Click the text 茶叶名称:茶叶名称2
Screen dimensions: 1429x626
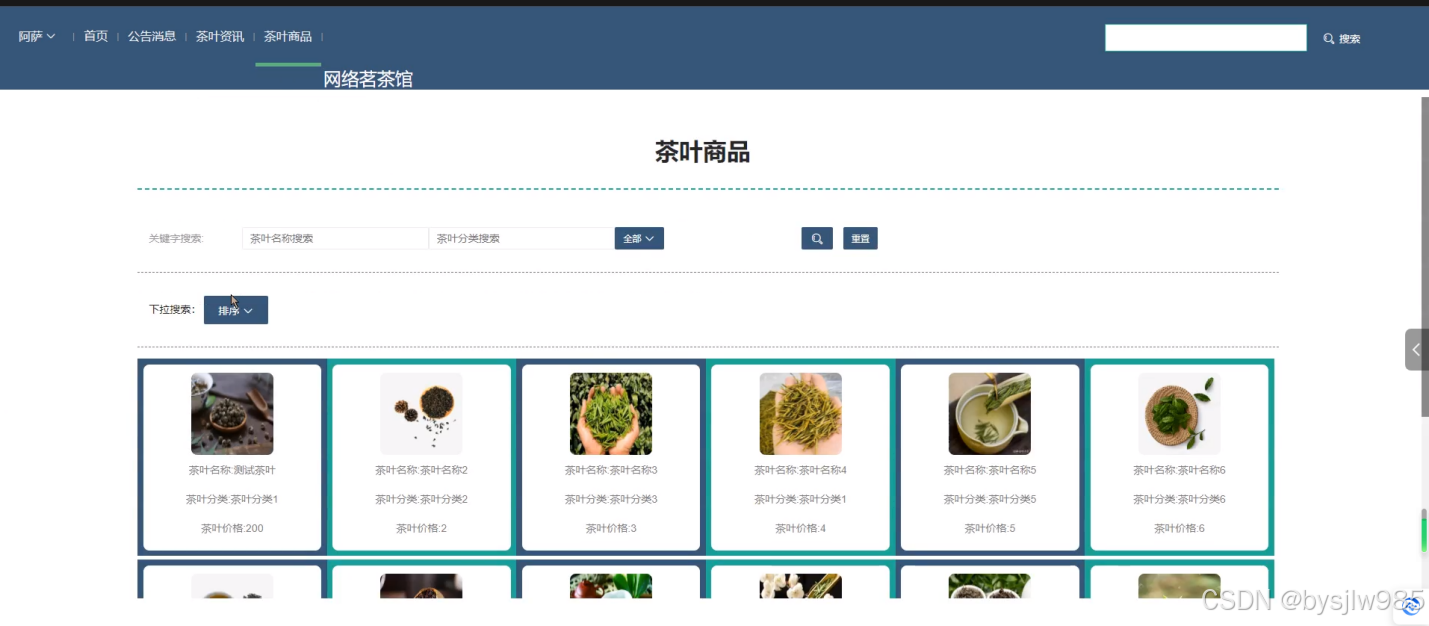pyautogui.click(x=421, y=470)
